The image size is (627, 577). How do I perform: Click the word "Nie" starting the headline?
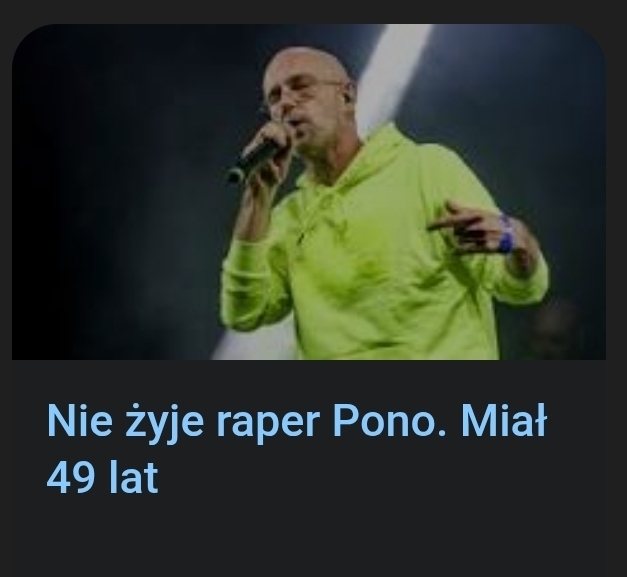click(80, 421)
